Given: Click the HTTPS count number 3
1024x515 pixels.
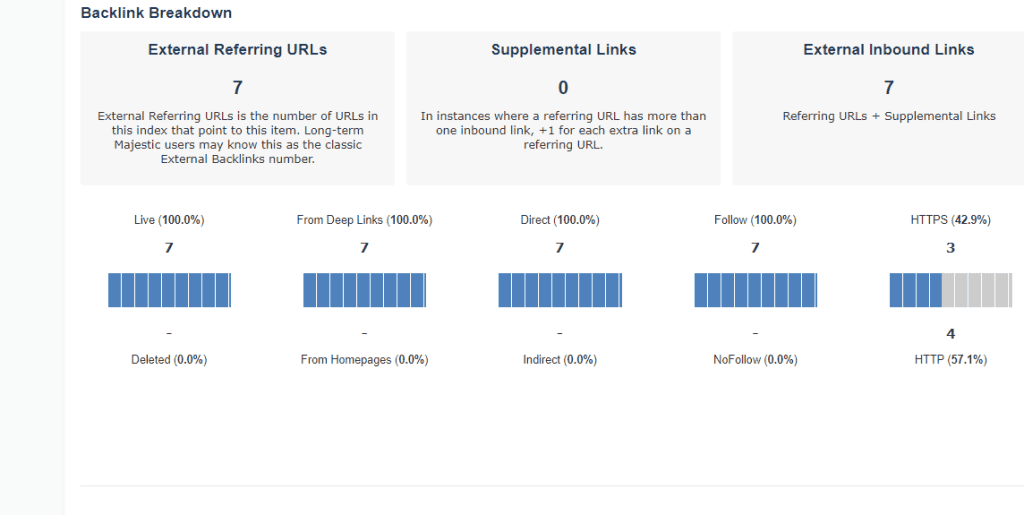Looking at the screenshot, I should pyautogui.click(x=951, y=248).
